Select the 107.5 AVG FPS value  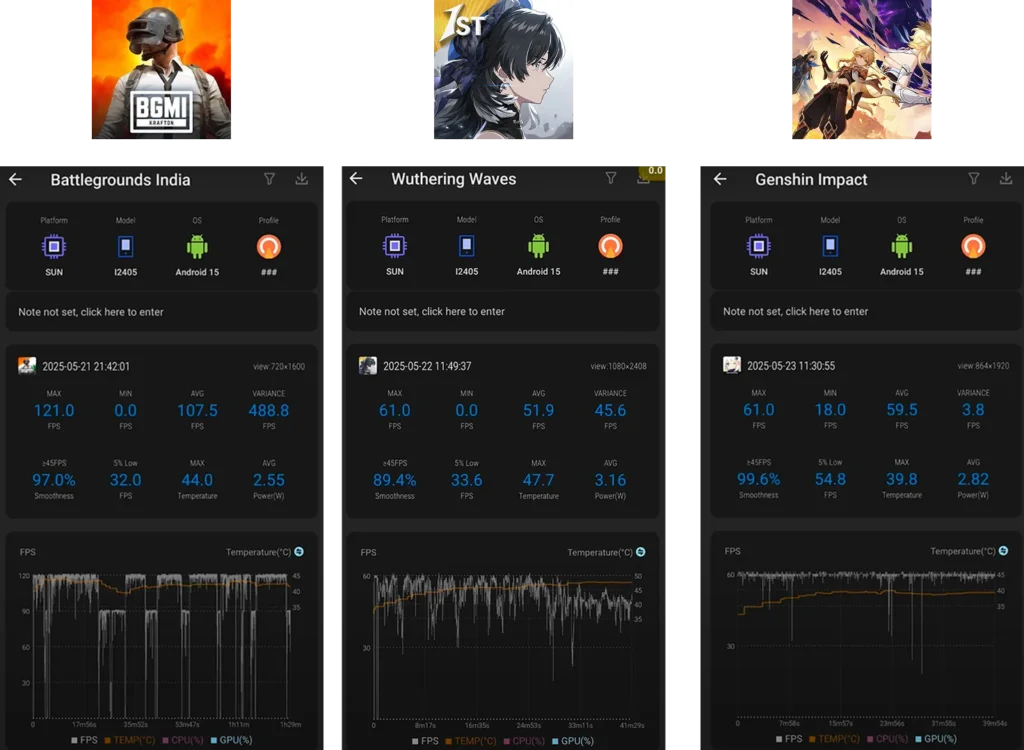click(197, 410)
